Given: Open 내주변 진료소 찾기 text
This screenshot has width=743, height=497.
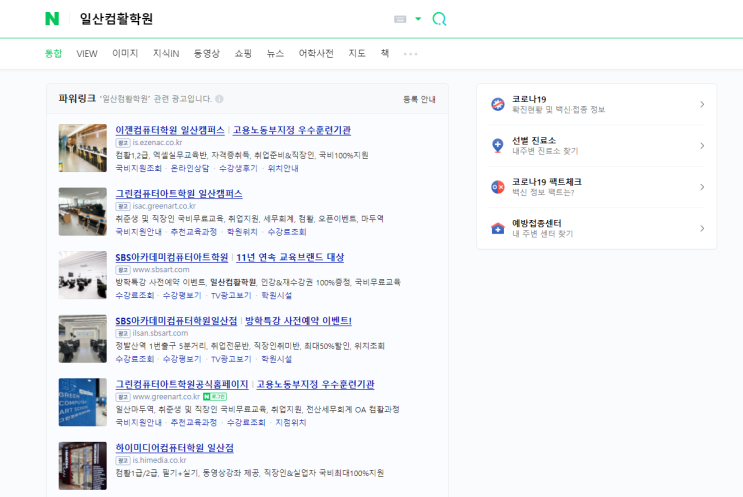Looking at the screenshot, I should coord(545,151).
